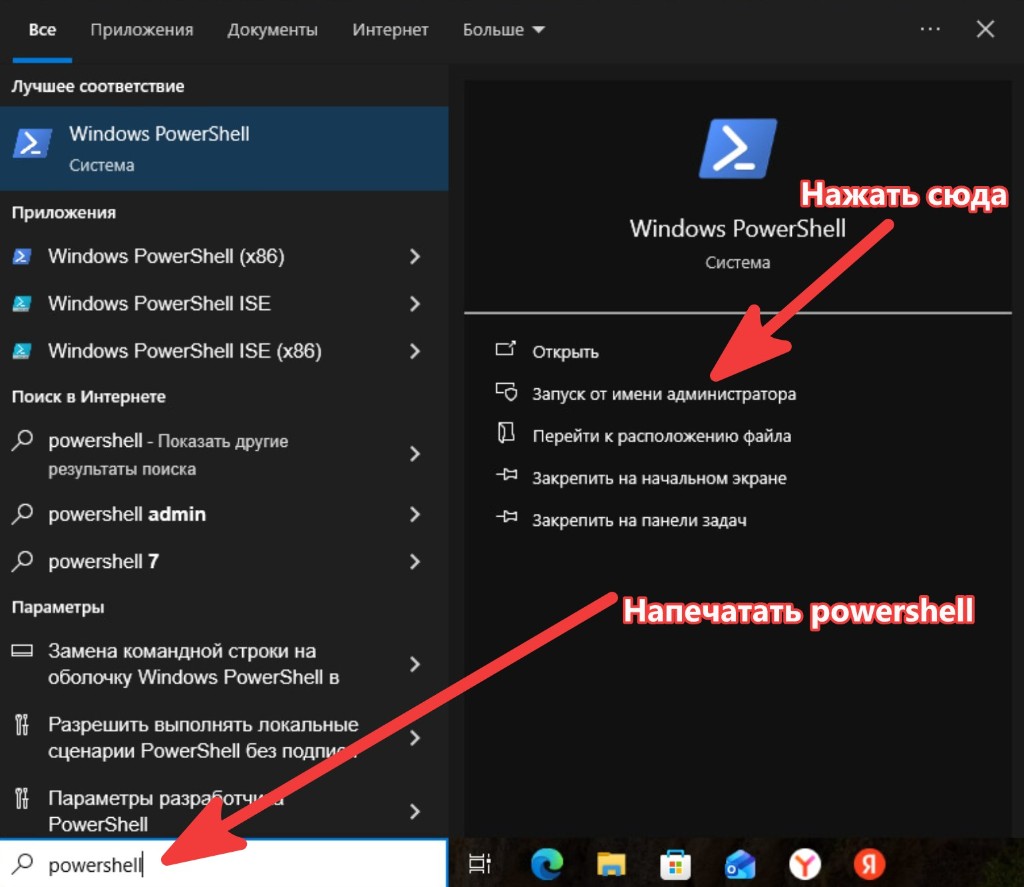
Task: Click the large PowerShell icon in preview pane
Action: point(738,148)
